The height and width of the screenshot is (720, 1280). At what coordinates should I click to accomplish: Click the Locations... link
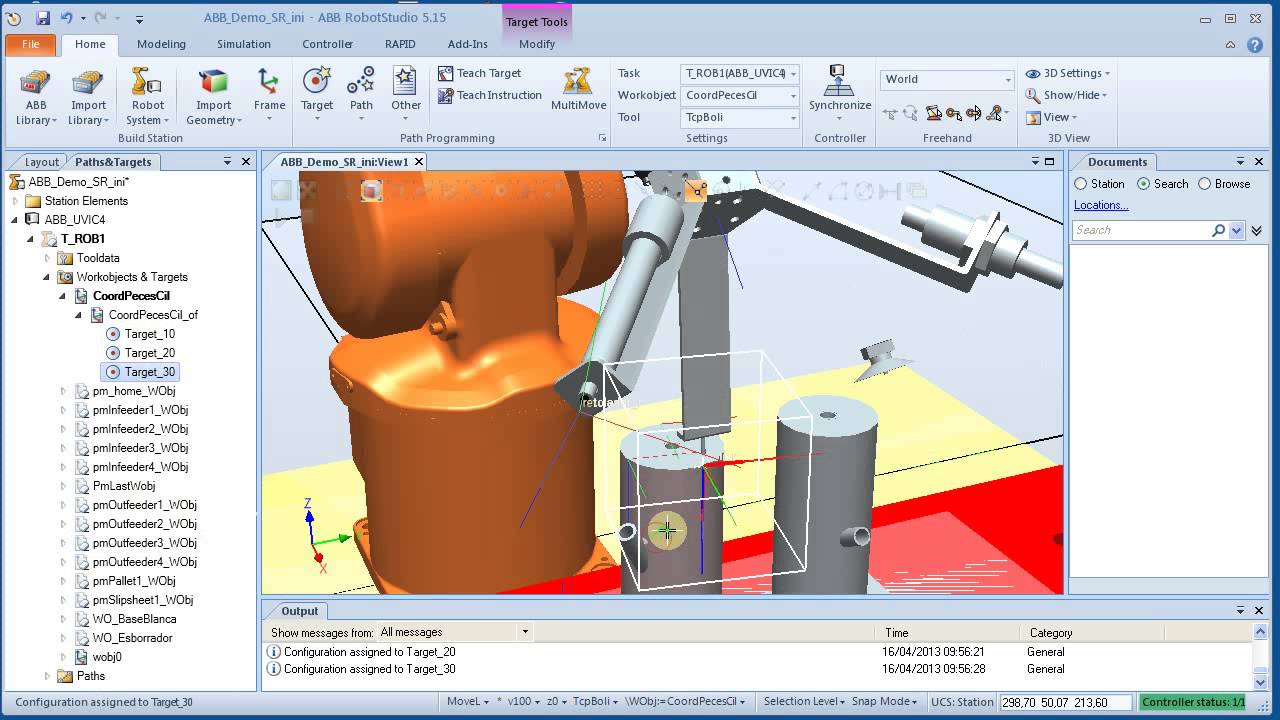1101,205
